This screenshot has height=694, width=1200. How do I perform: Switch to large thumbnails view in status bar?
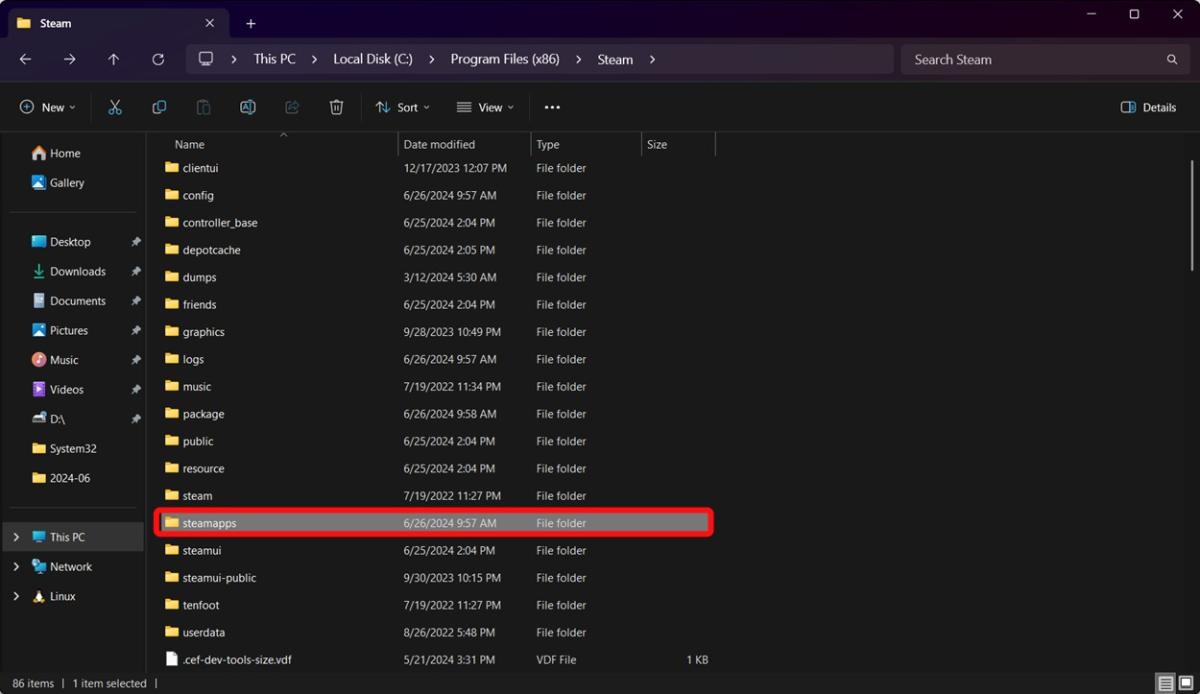tap(1188, 683)
